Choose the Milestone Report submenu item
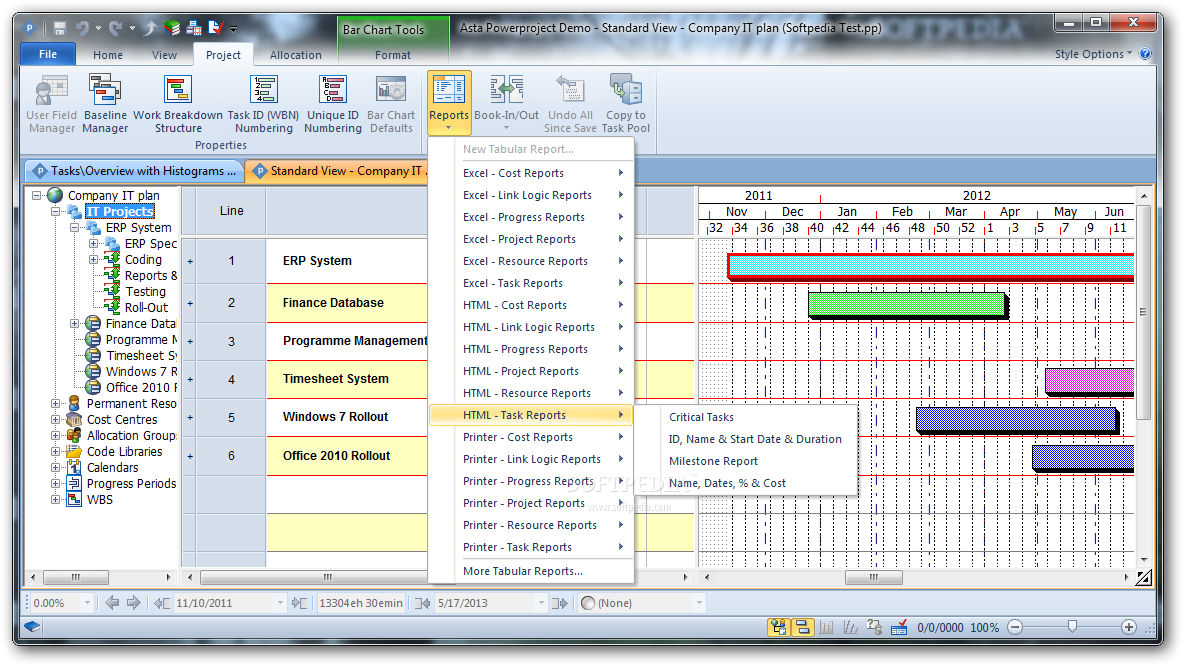 click(713, 461)
